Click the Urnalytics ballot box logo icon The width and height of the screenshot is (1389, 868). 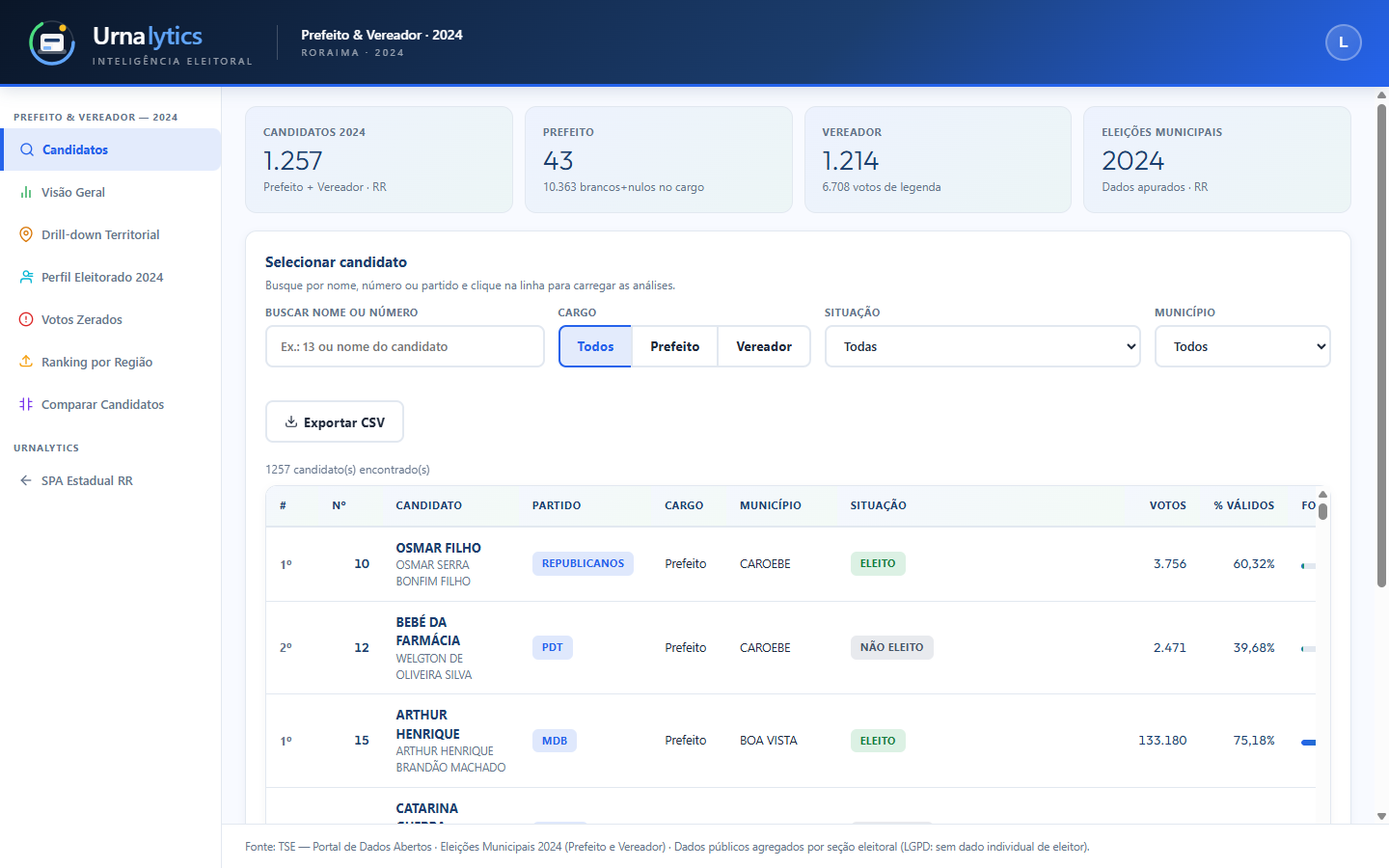[52, 42]
